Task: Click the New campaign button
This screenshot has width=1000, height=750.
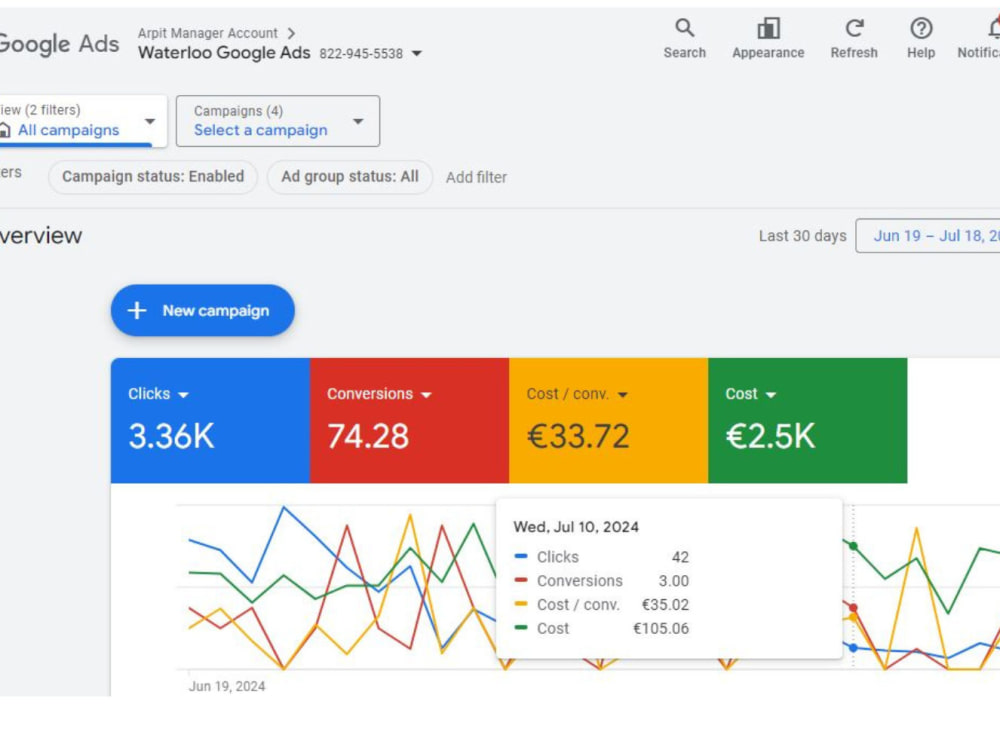Action: pyautogui.click(x=203, y=311)
